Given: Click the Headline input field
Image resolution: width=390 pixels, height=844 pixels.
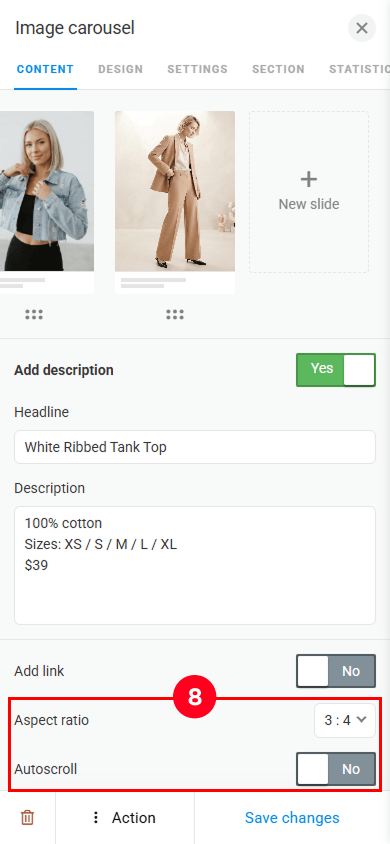Looking at the screenshot, I should click(x=195, y=447).
